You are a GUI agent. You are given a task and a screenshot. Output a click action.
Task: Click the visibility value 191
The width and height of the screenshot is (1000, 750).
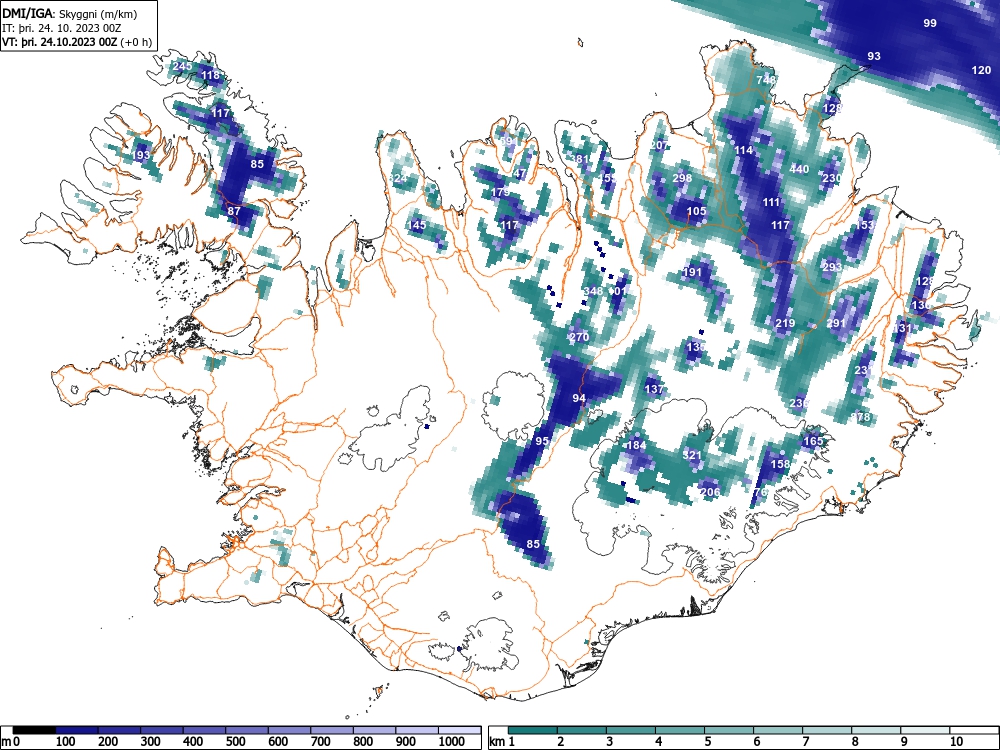coord(692,272)
